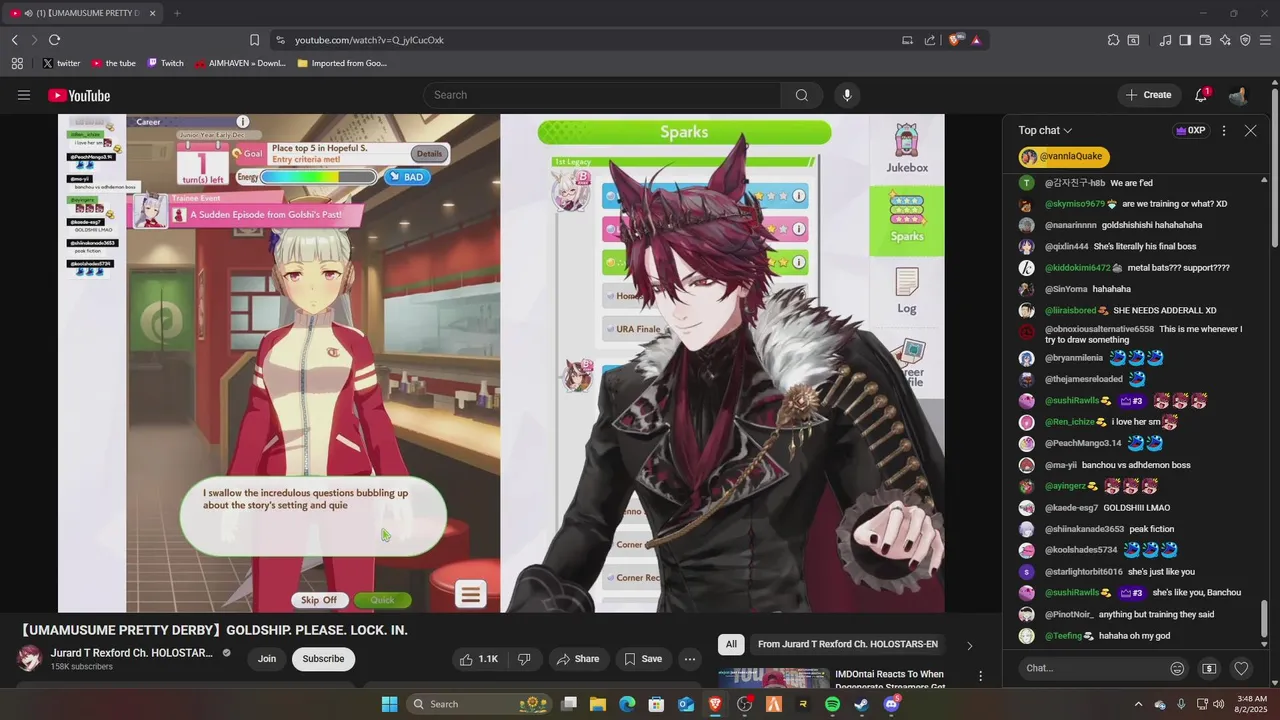1280x720 pixels.
Task: Open Super Chat dollar icon
Action: coord(1209,668)
